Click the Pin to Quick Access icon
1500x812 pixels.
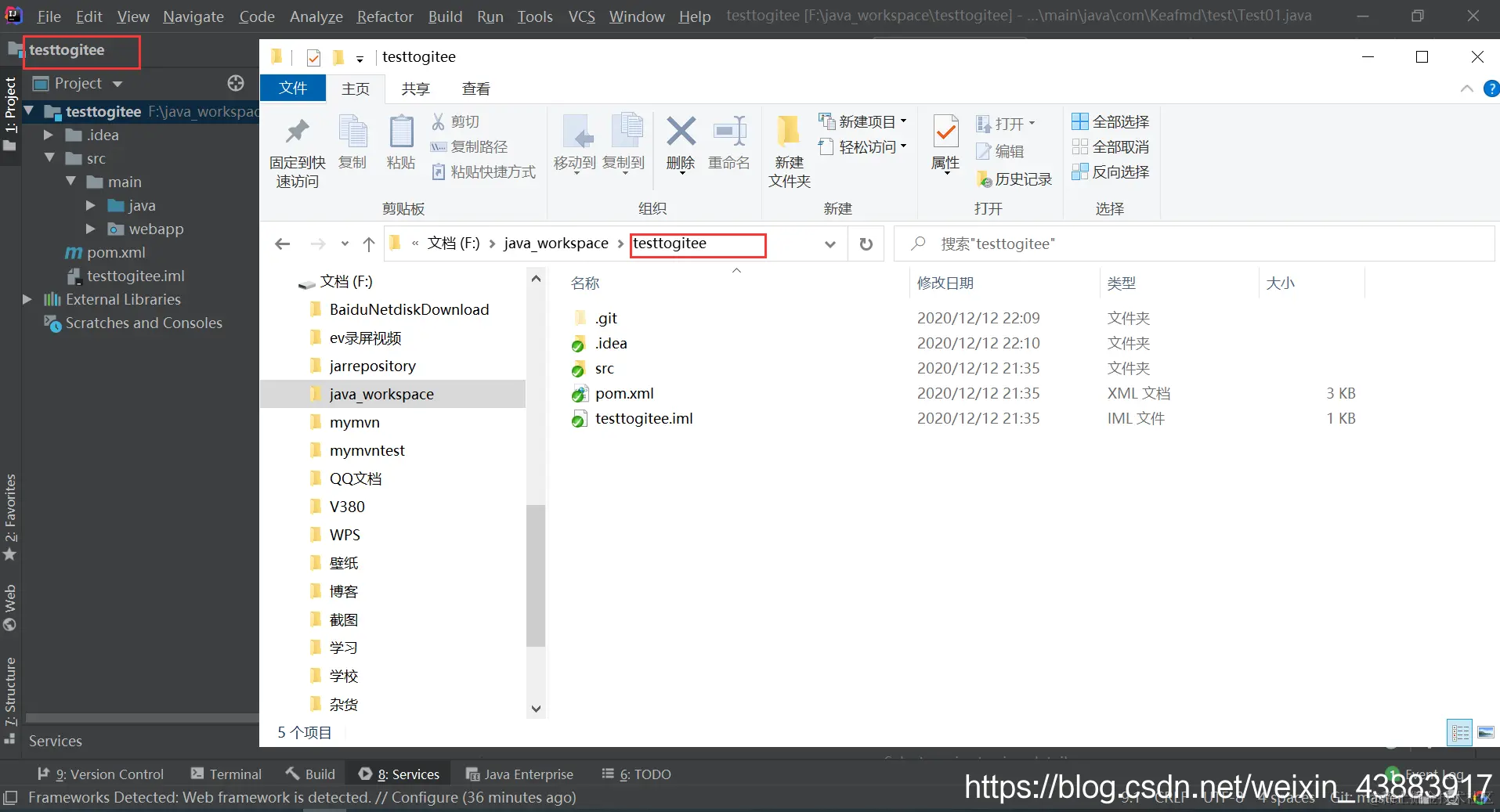point(297,131)
